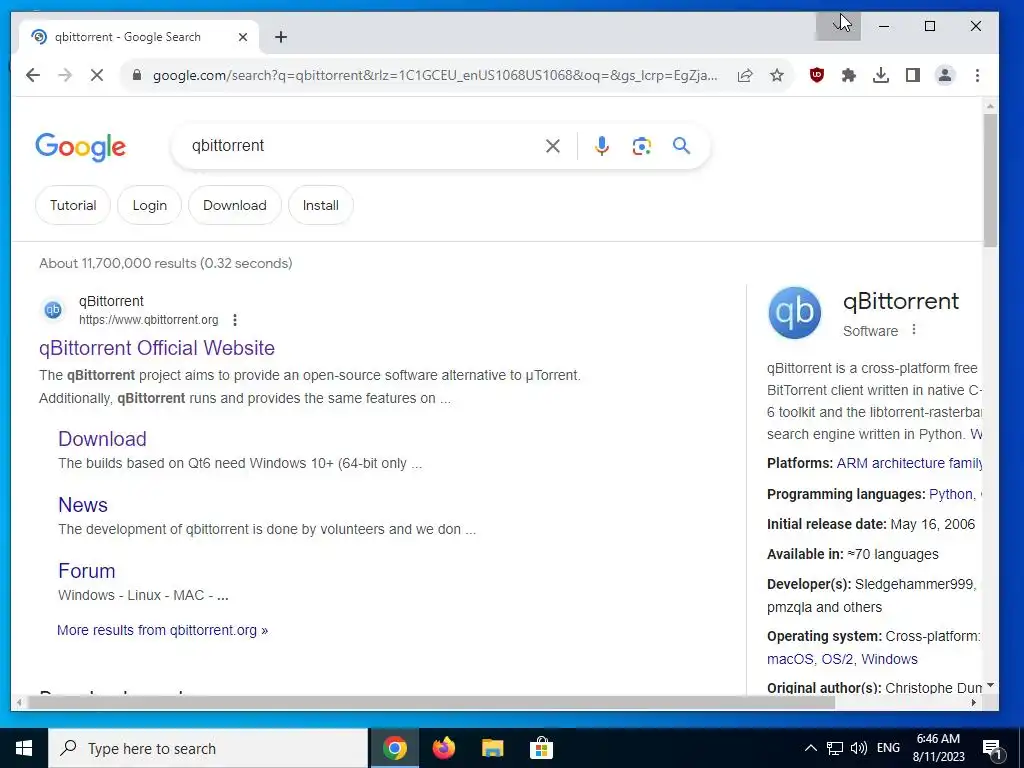The height and width of the screenshot is (768, 1024).
Task: Select the Download filter chip
Action: click(234, 205)
